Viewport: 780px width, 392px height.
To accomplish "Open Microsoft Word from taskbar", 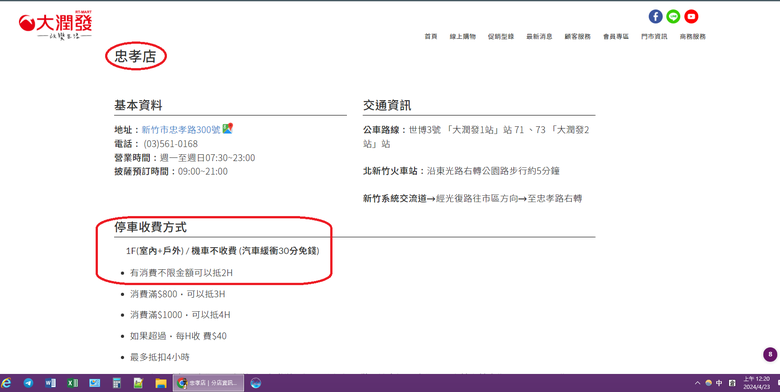I will (50, 383).
